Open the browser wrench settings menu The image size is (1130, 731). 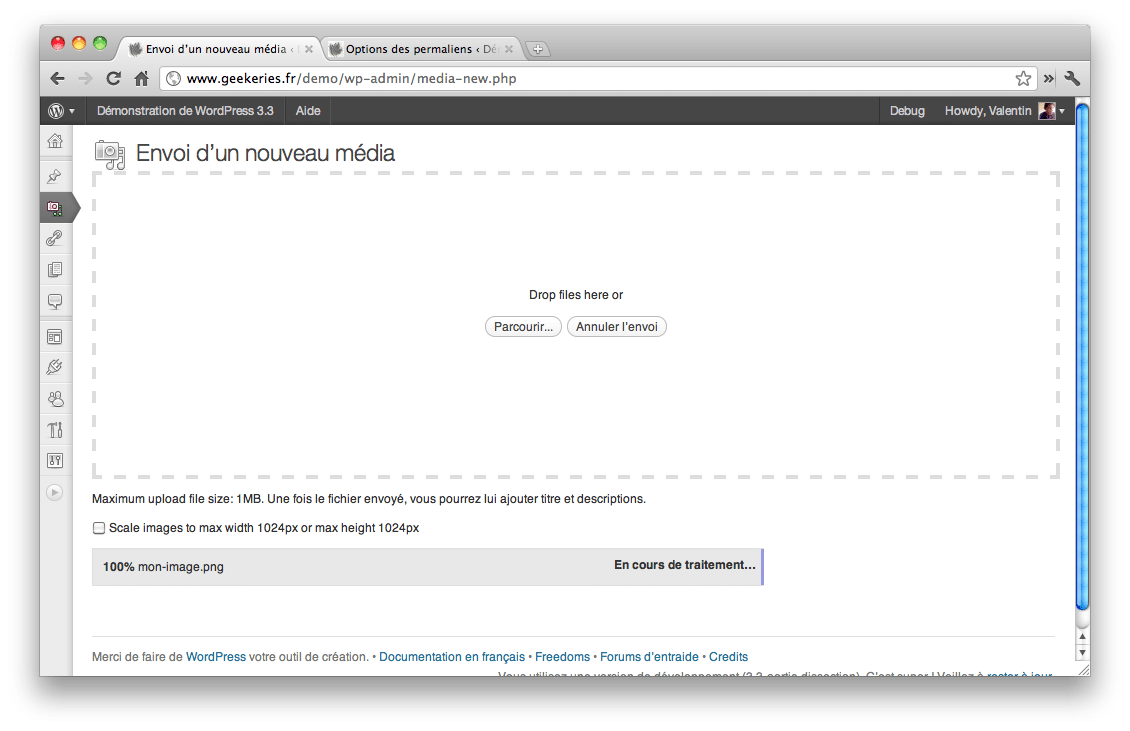(x=1072, y=79)
